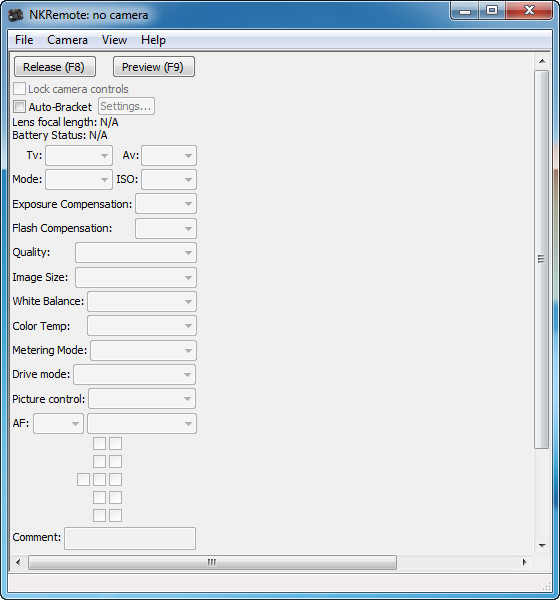
Task: Open the Camera menu
Action: [x=67, y=40]
